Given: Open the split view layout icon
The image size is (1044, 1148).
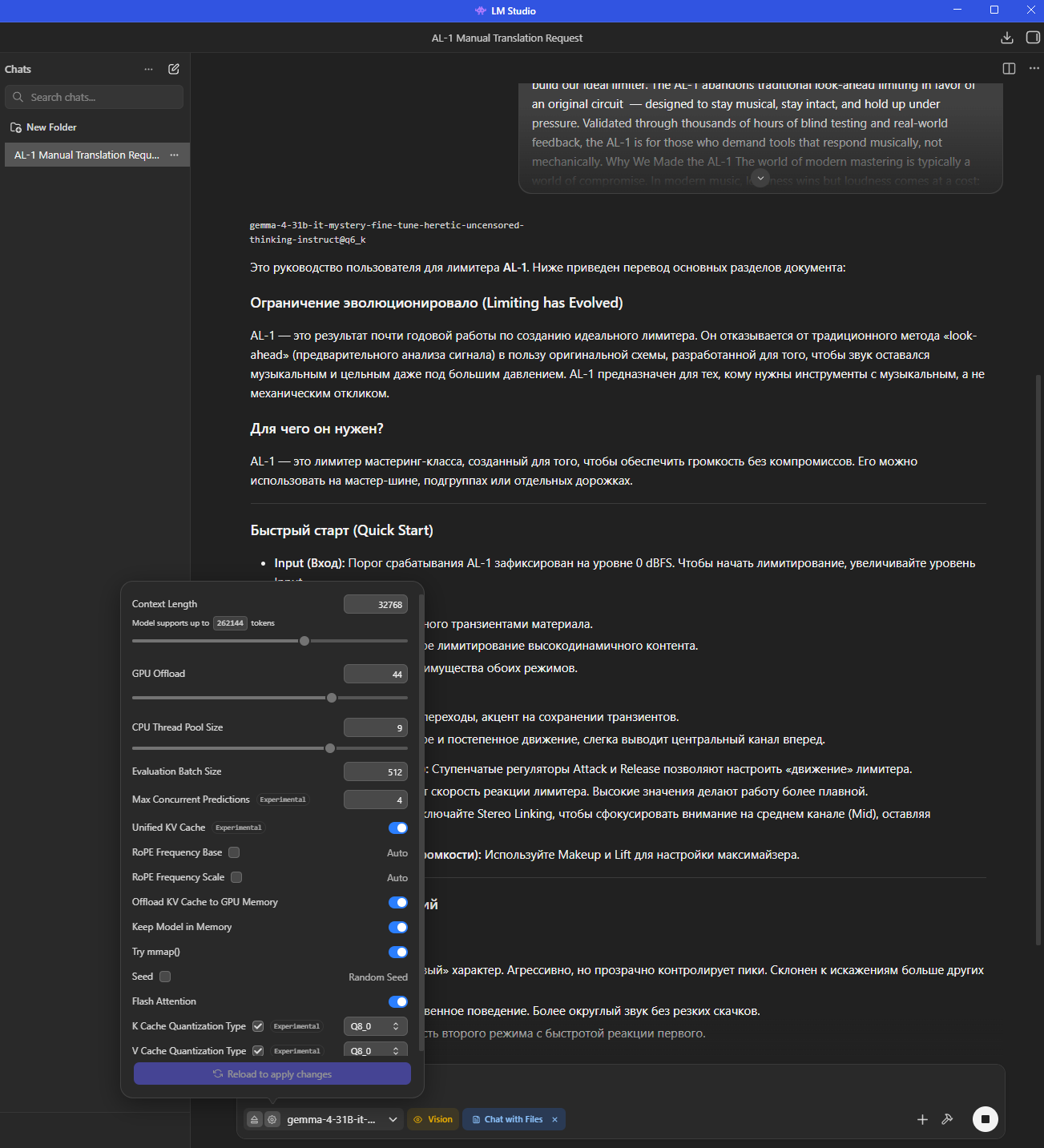Looking at the screenshot, I should [1009, 69].
